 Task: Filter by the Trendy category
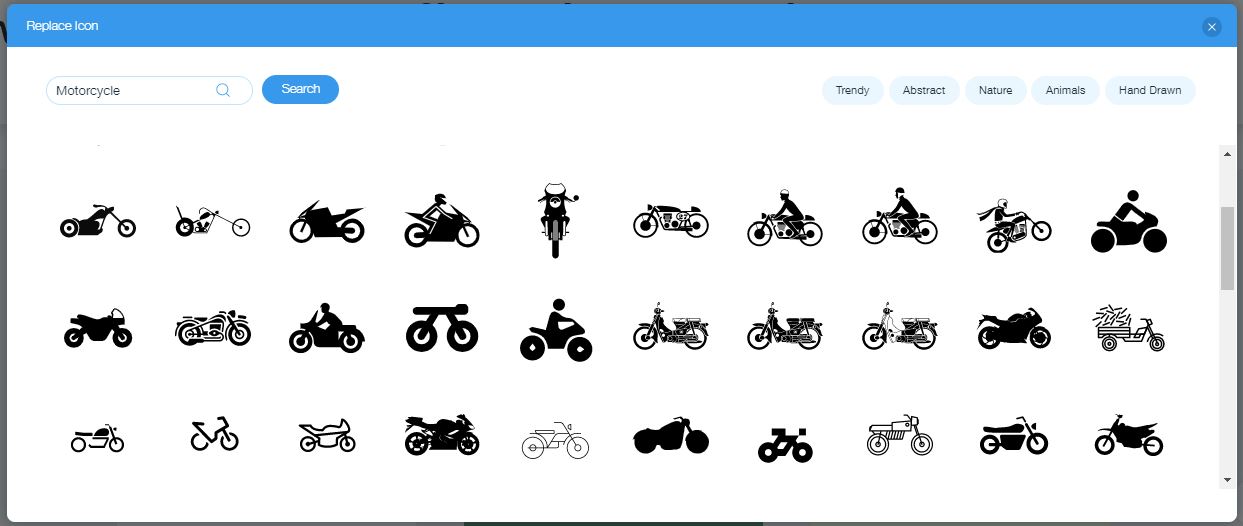pyautogui.click(x=852, y=90)
